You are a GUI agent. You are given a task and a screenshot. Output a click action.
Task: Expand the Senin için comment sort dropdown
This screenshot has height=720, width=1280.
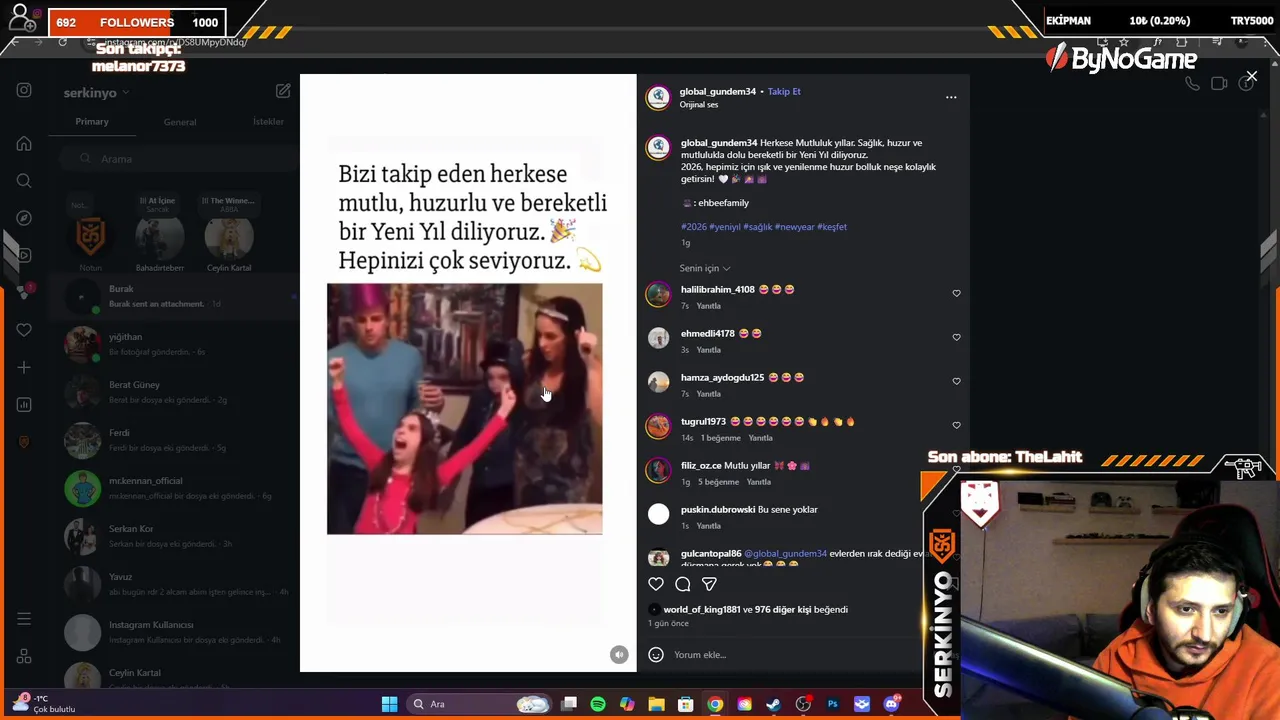(x=705, y=268)
